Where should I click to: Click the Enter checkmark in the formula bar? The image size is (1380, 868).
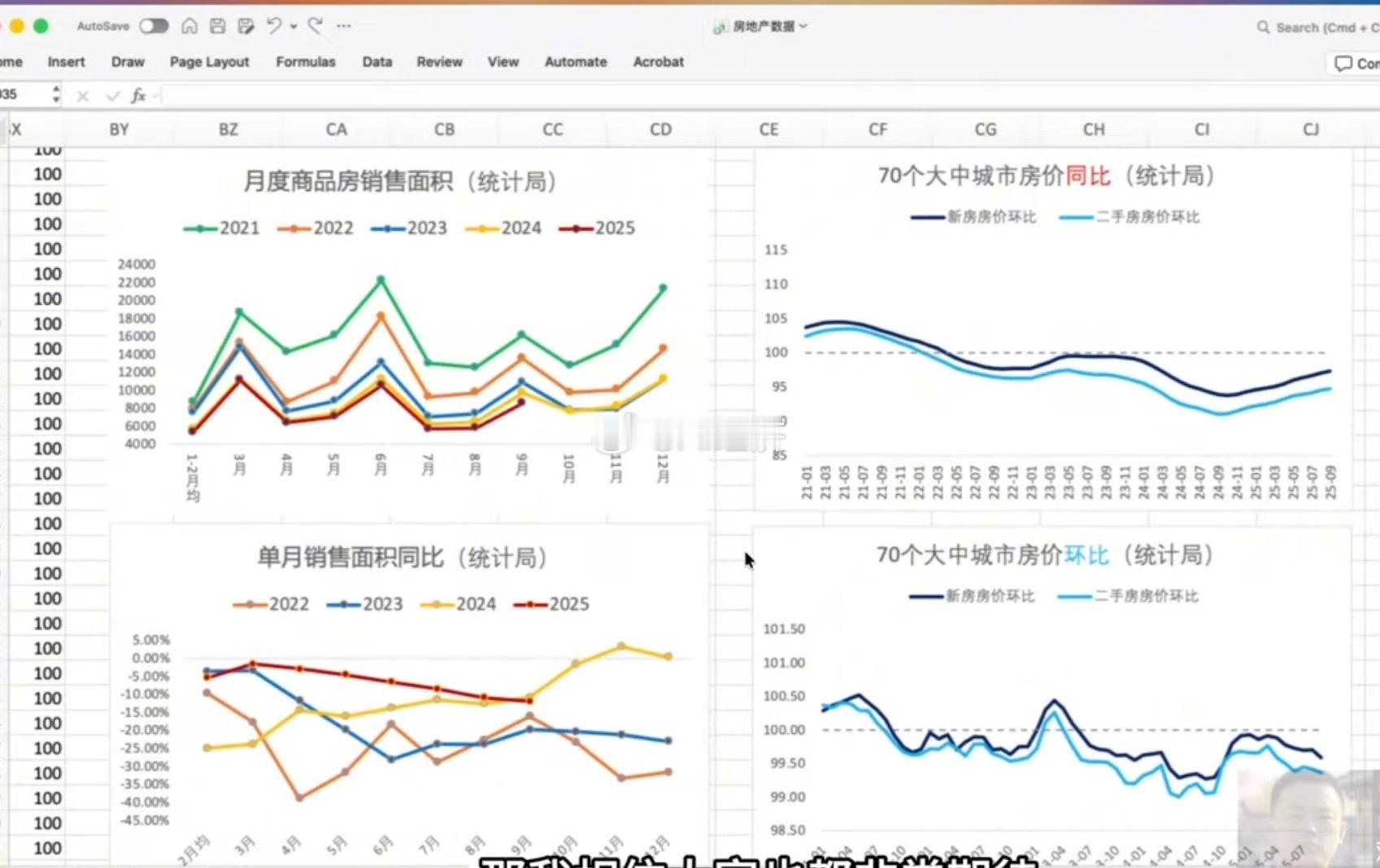(112, 96)
